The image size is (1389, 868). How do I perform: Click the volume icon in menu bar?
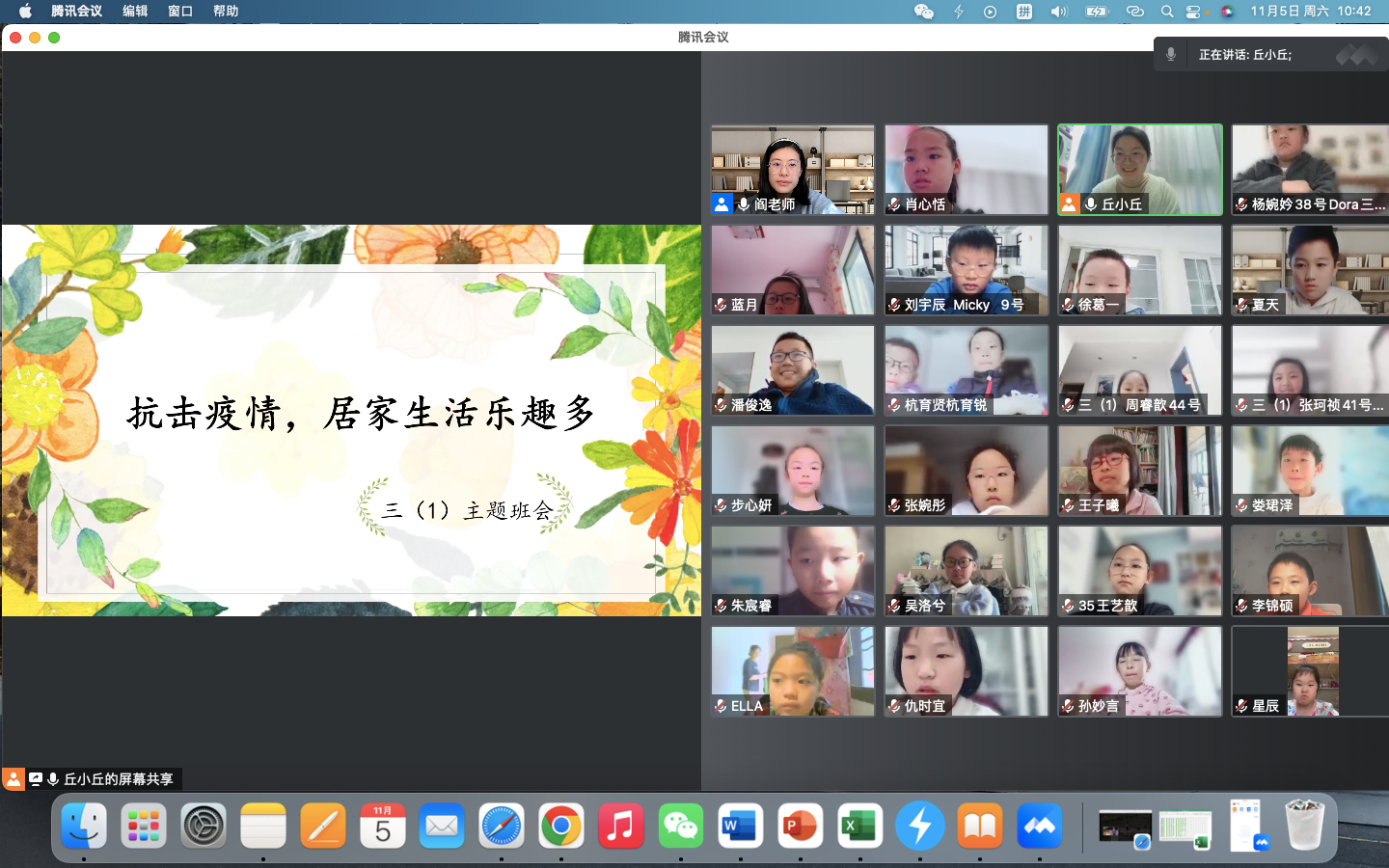click(1059, 12)
